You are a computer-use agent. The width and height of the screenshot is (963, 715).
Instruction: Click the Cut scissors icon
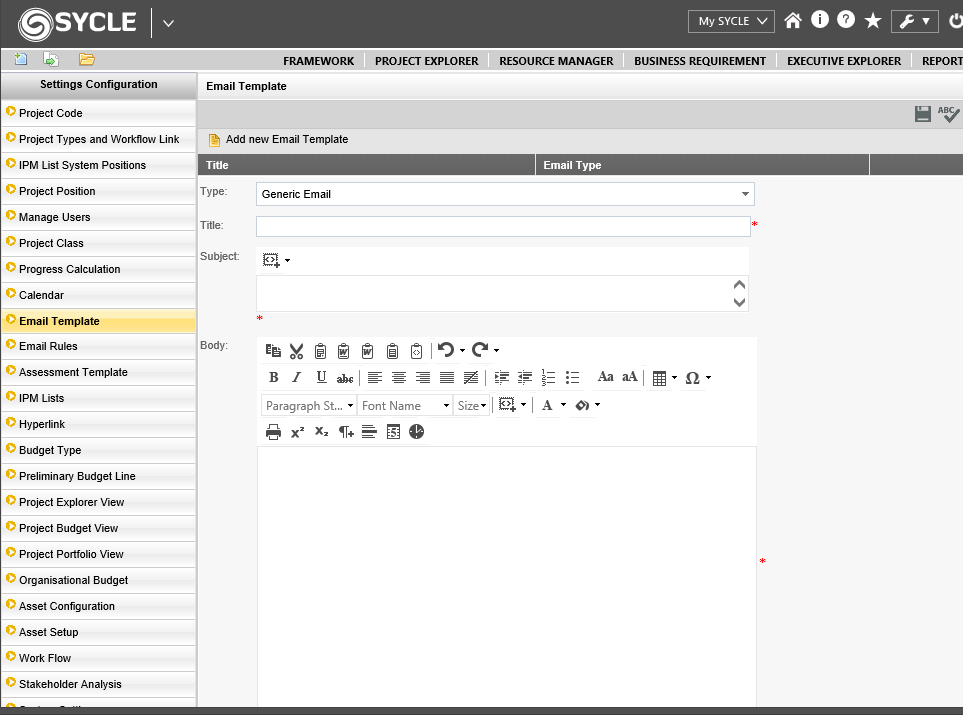[x=296, y=351]
